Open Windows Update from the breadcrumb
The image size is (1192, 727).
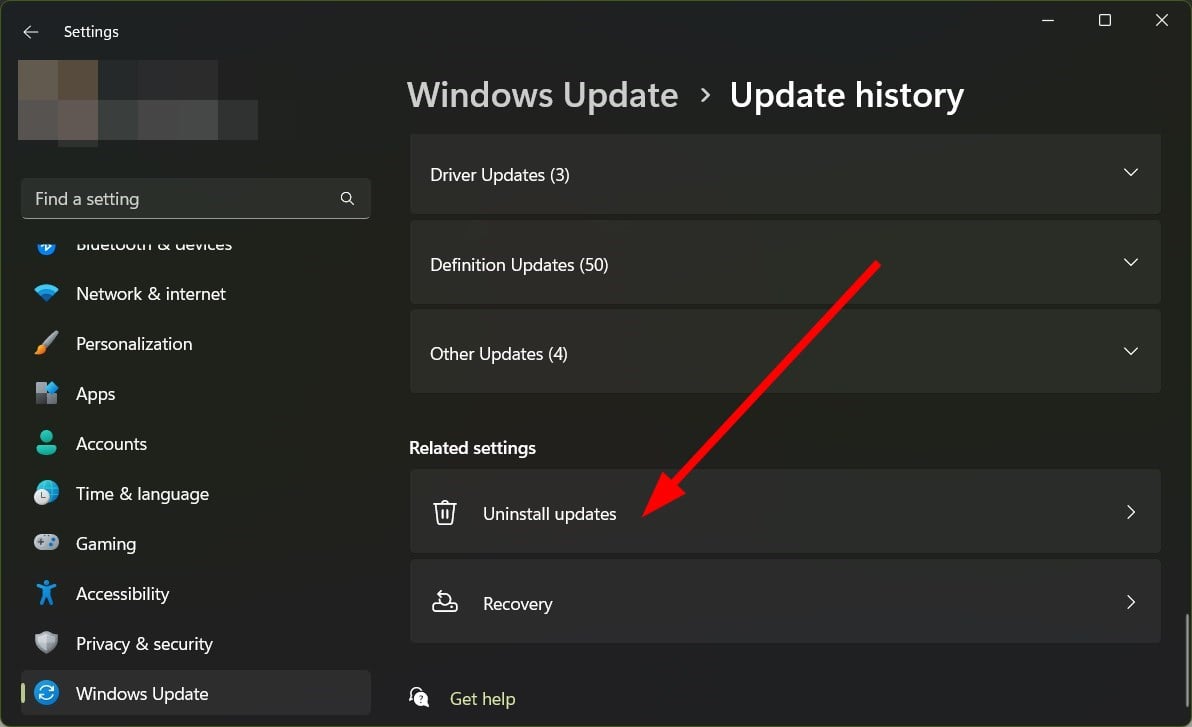tap(542, 94)
